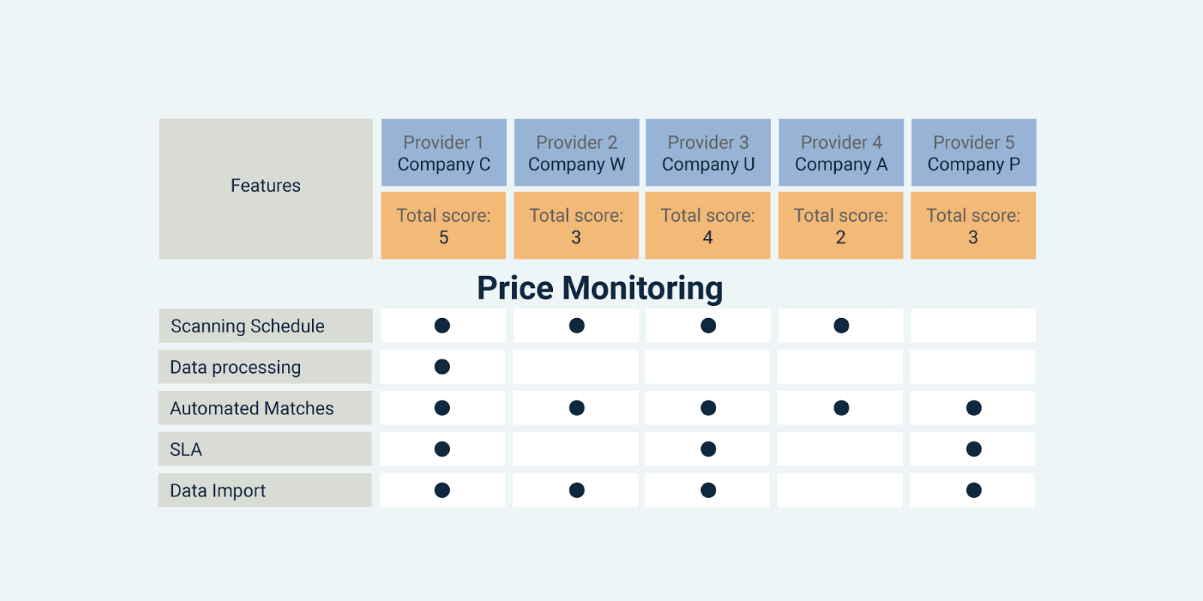Click the Automated Matches row label

(x=265, y=408)
